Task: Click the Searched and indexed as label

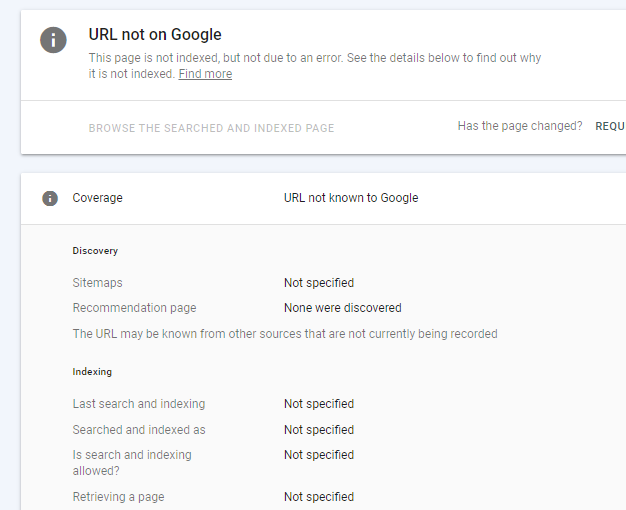Action: (x=139, y=430)
